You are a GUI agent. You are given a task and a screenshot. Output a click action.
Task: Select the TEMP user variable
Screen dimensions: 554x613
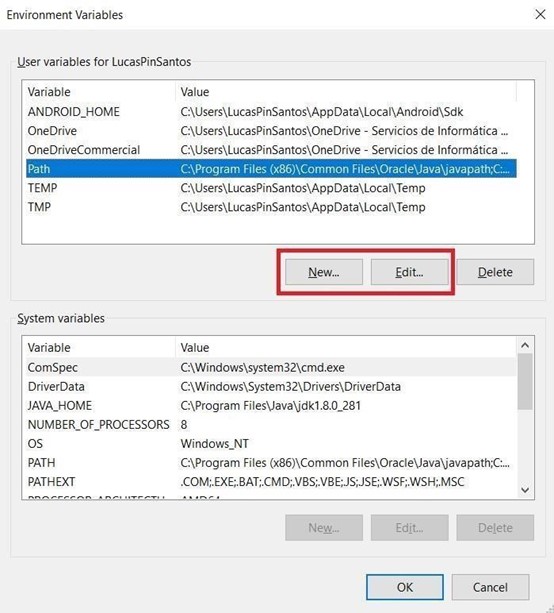(271, 188)
